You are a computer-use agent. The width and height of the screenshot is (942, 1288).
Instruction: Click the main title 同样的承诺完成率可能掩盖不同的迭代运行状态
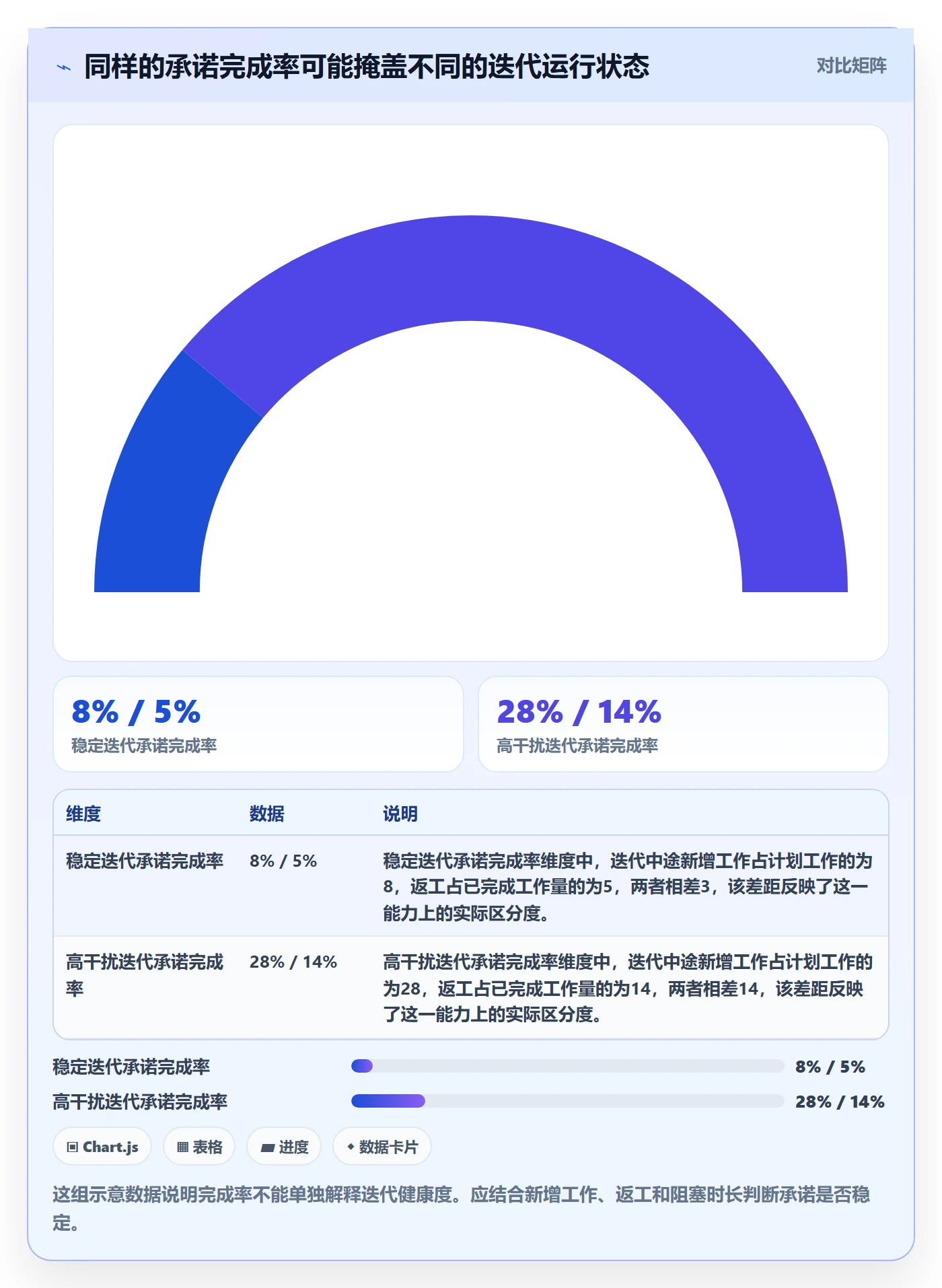[x=367, y=67]
